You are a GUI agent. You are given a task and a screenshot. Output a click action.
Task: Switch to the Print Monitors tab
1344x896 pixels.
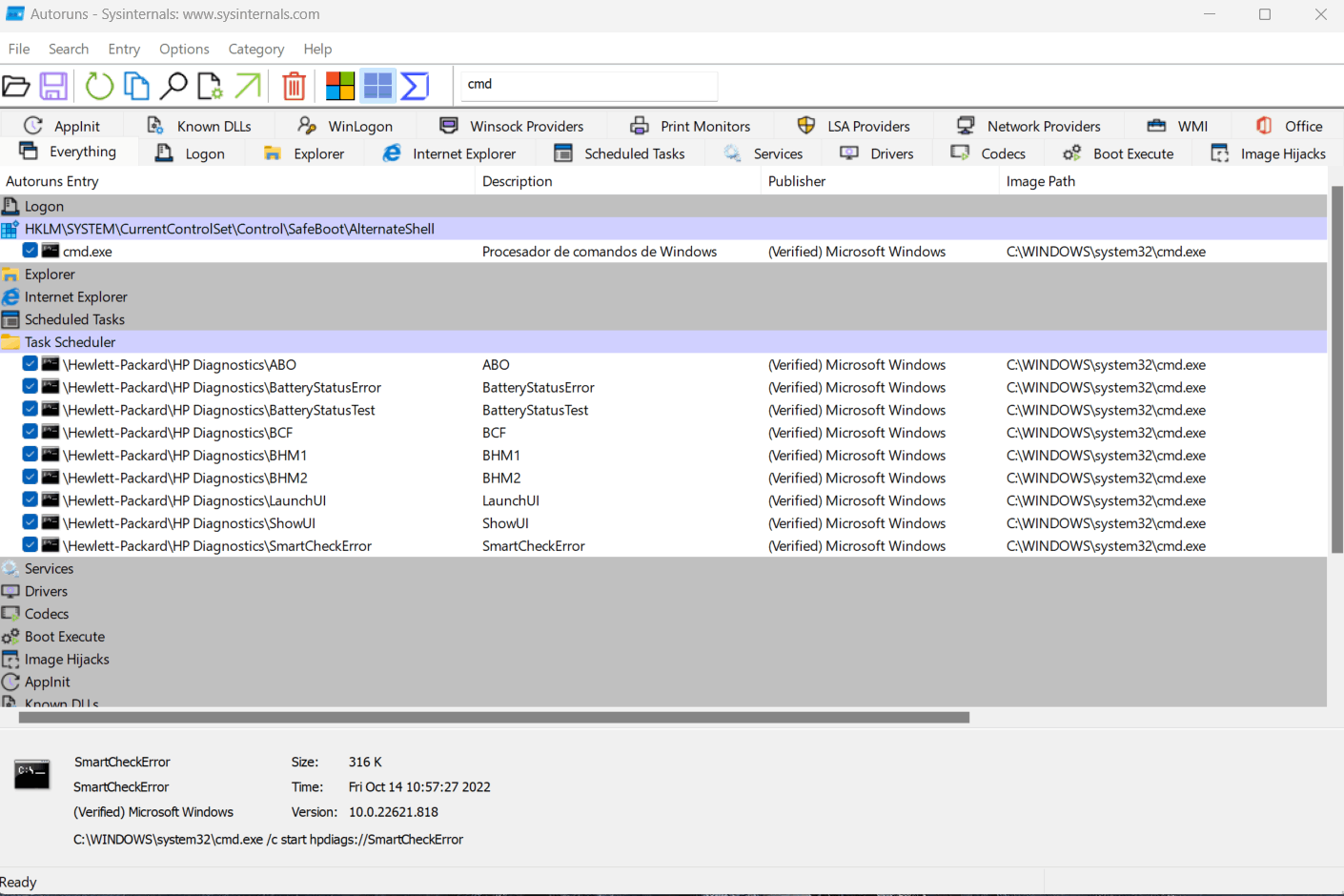coord(690,126)
